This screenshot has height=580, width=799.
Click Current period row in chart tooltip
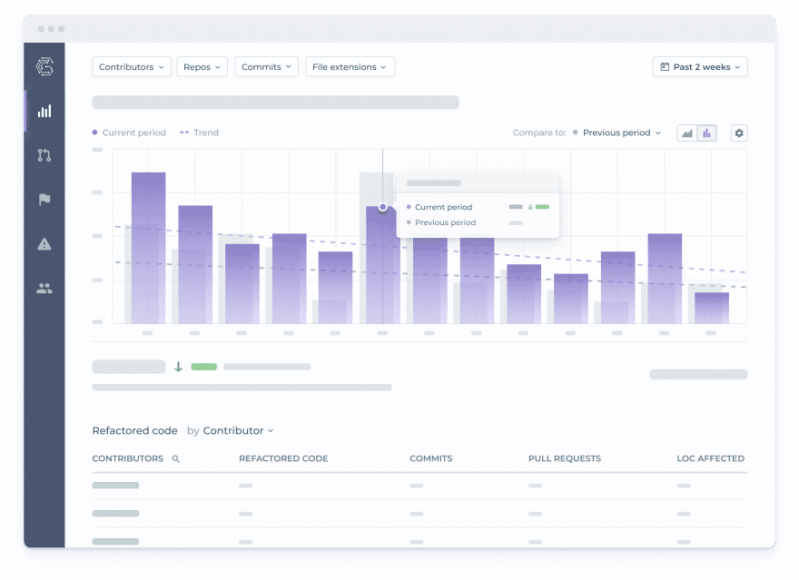pyautogui.click(x=478, y=207)
